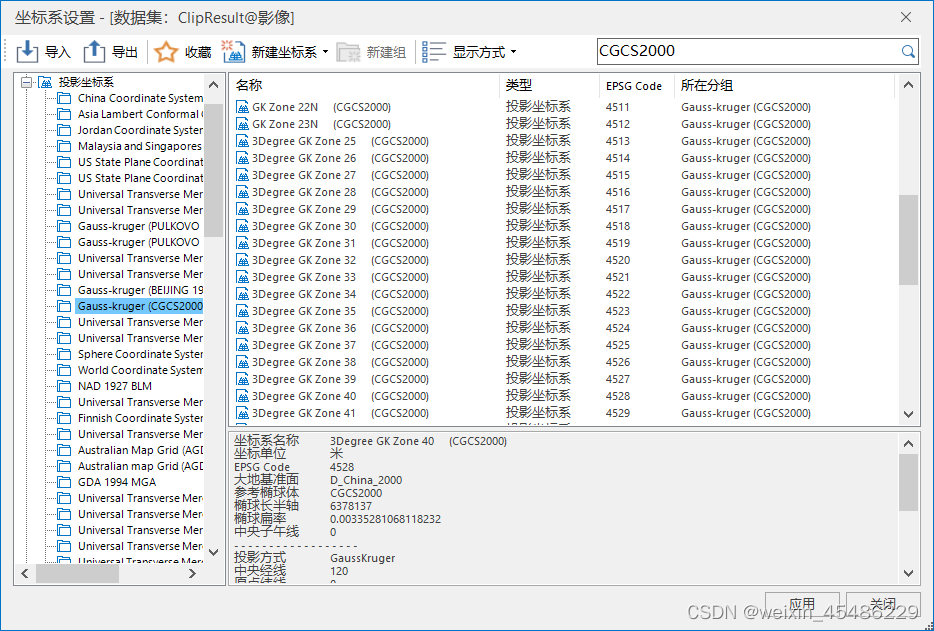The height and width of the screenshot is (631, 934).
Task: Select the Gauss-kruger (BEIJING 19 tree item
Action: pyautogui.click(x=141, y=290)
